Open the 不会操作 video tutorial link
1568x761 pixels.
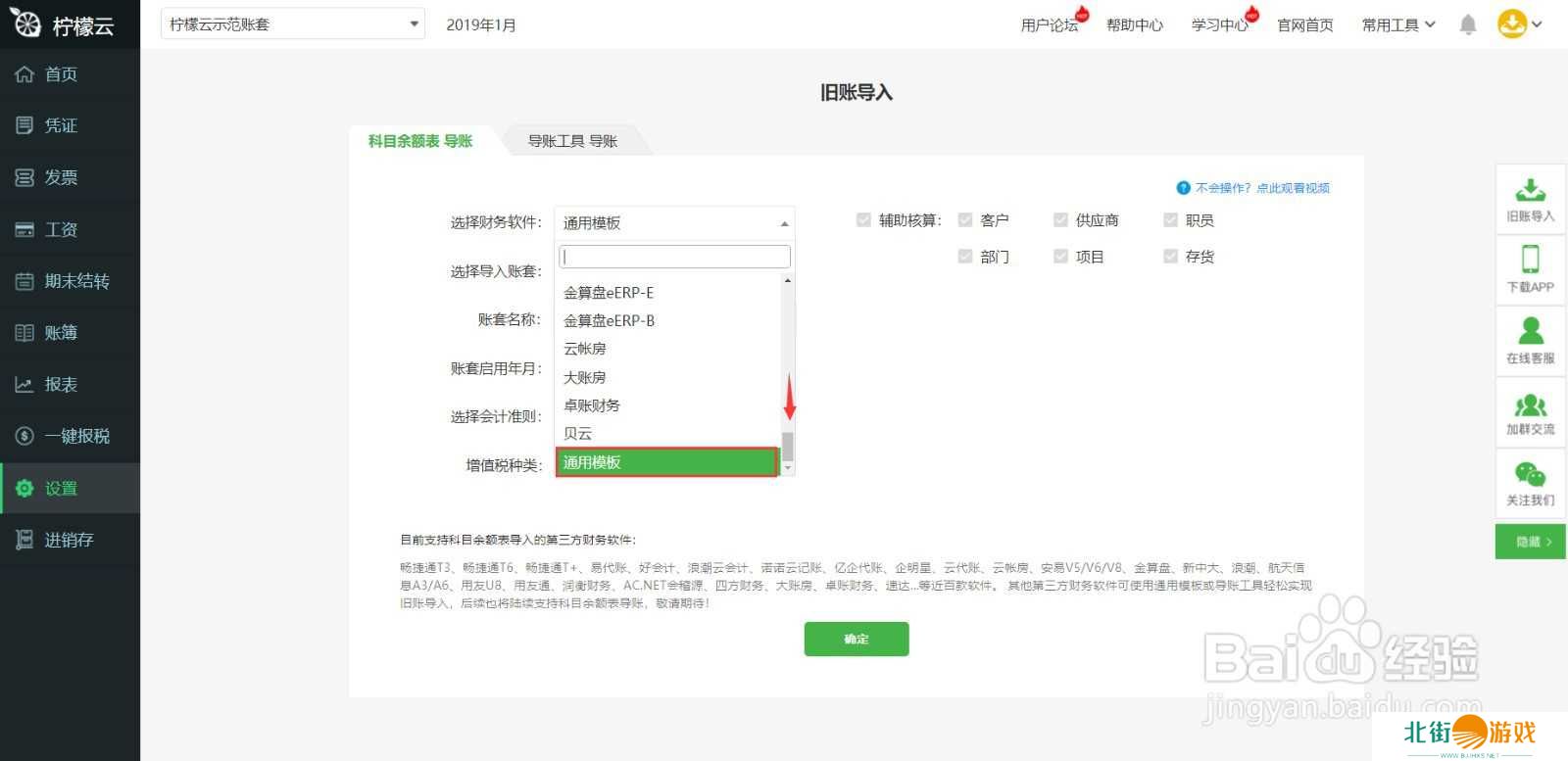coord(1261,188)
